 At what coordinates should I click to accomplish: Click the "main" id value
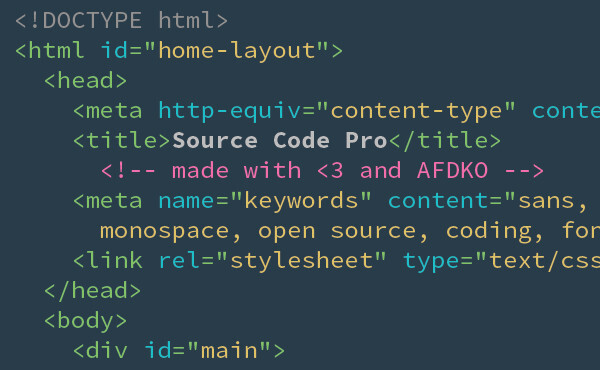click(x=229, y=350)
